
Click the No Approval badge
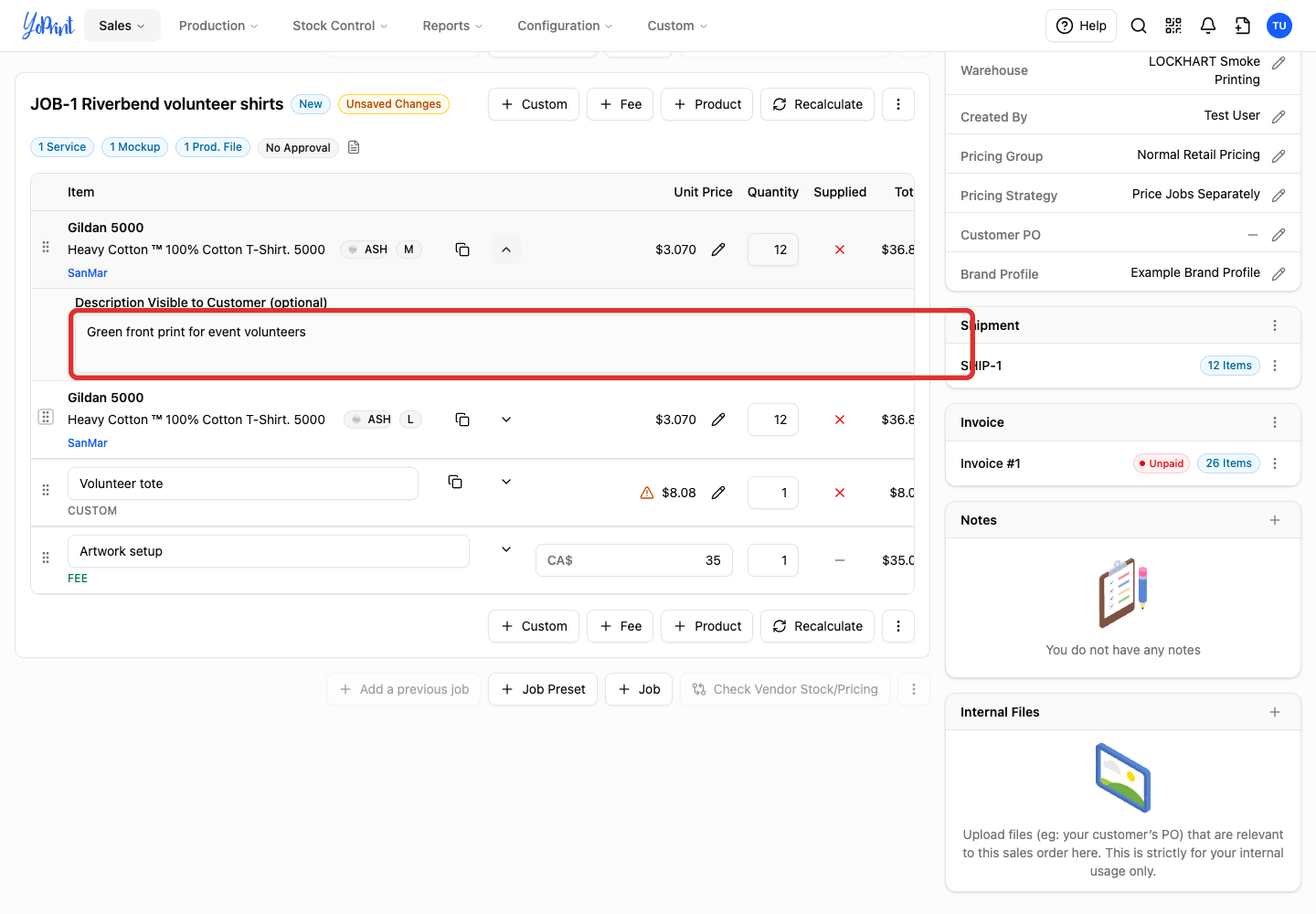pos(298,147)
